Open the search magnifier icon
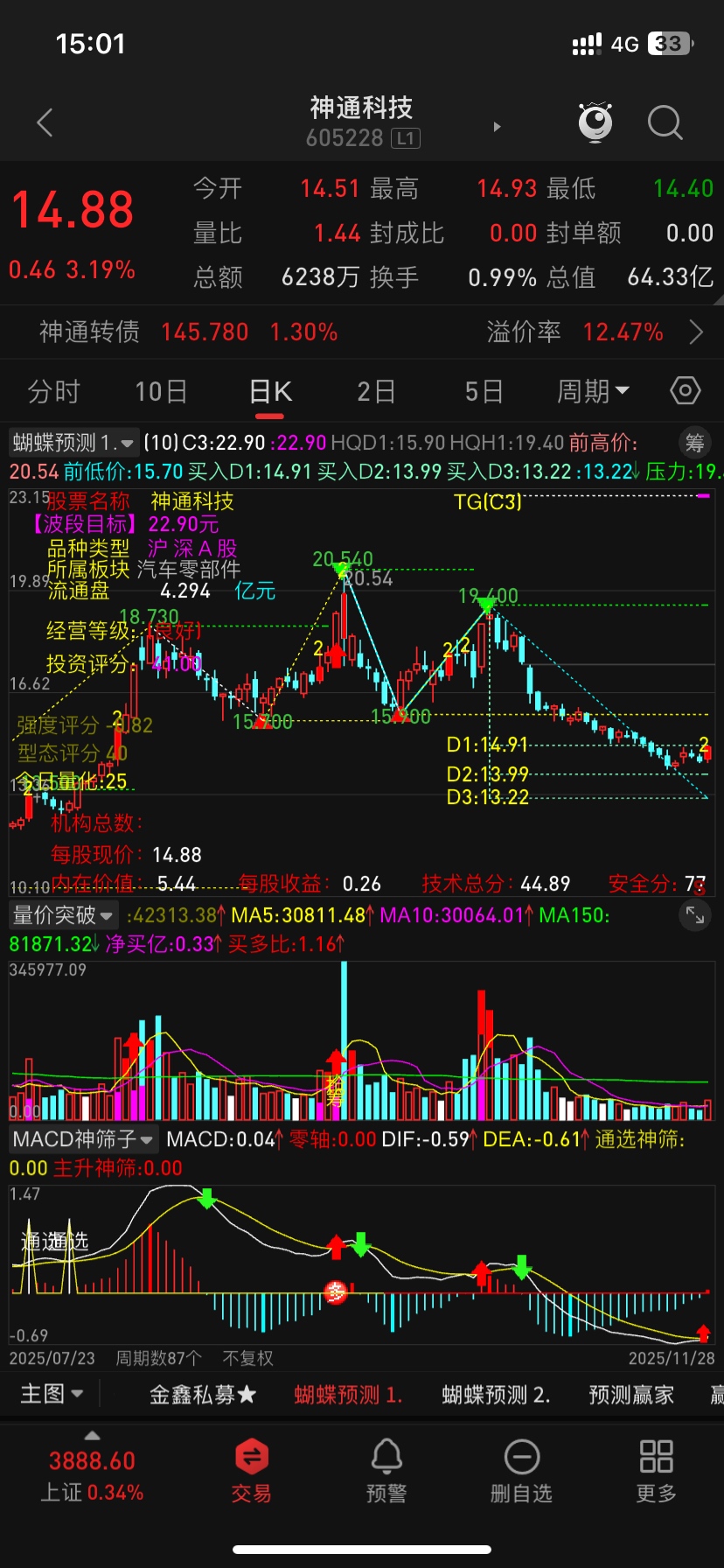 (x=665, y=122)
